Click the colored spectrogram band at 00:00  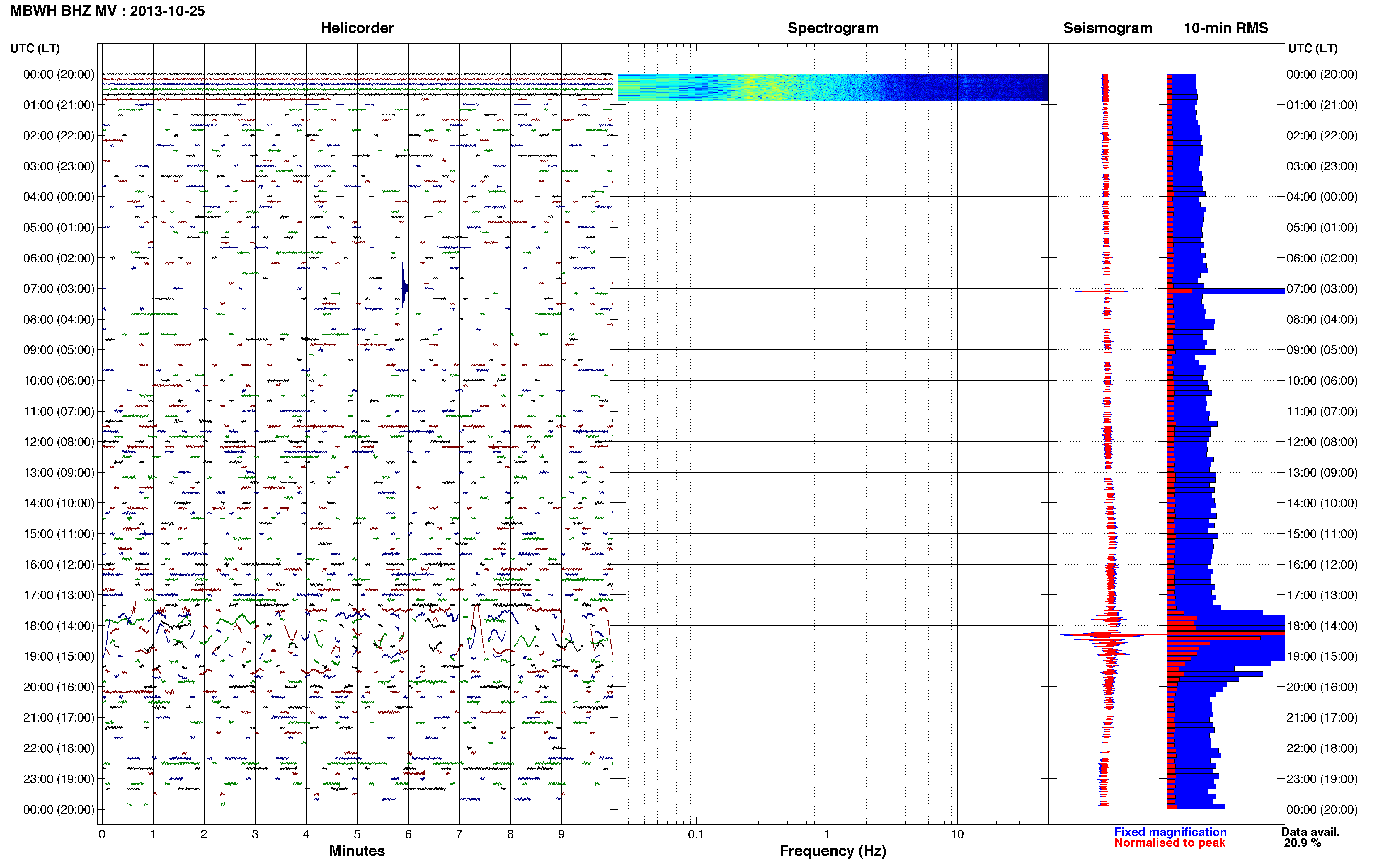pos(833,87)
